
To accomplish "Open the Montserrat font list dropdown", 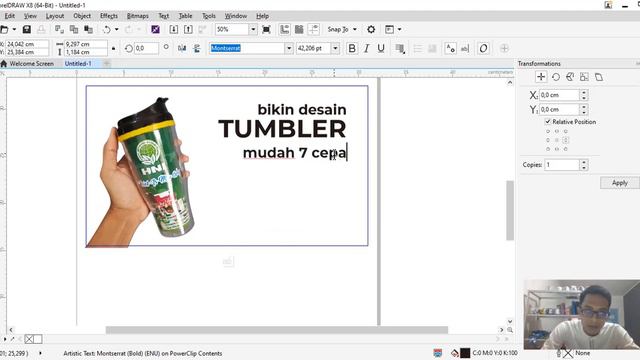I will 289,48.
